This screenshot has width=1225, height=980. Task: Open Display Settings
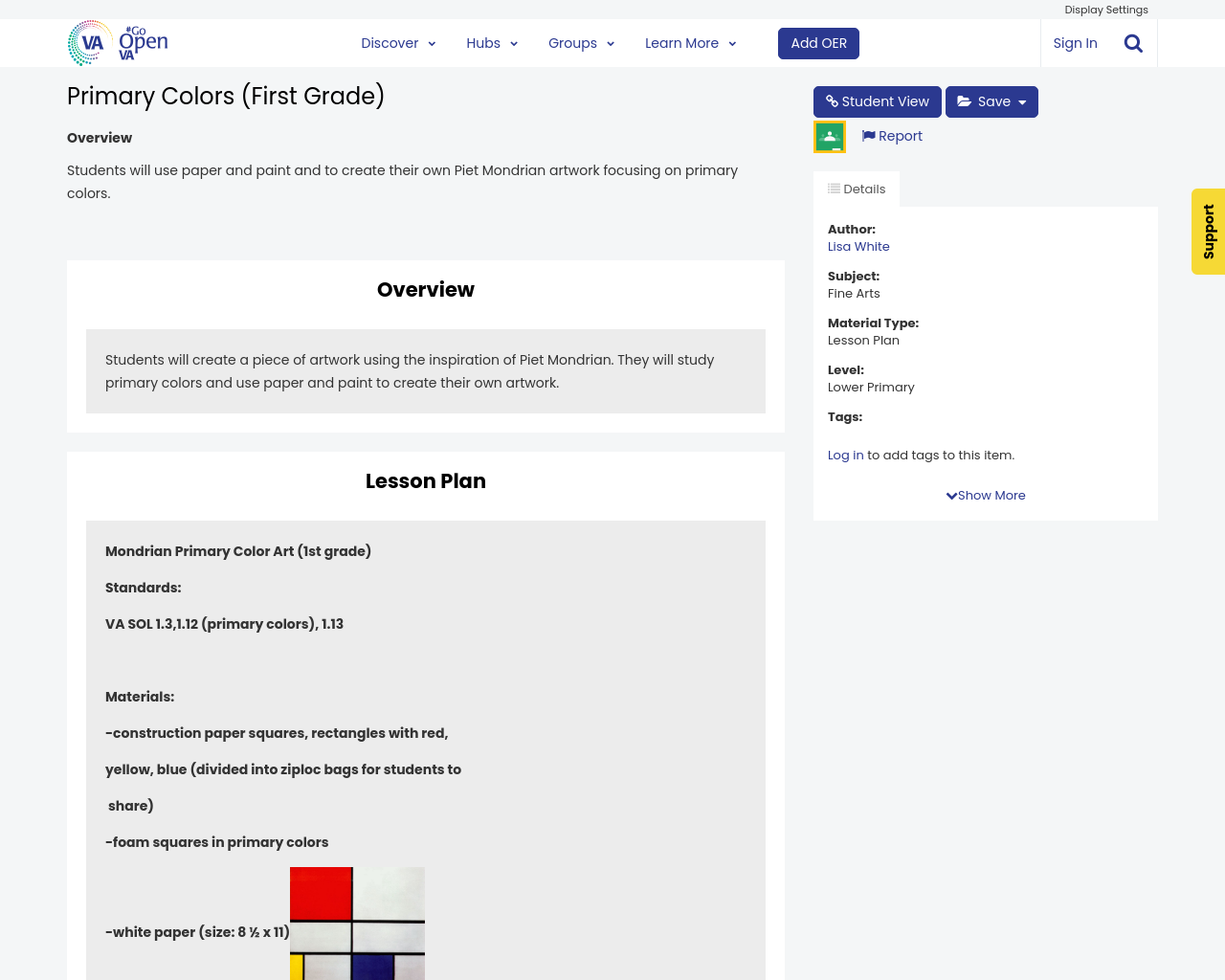[1105, 10]
